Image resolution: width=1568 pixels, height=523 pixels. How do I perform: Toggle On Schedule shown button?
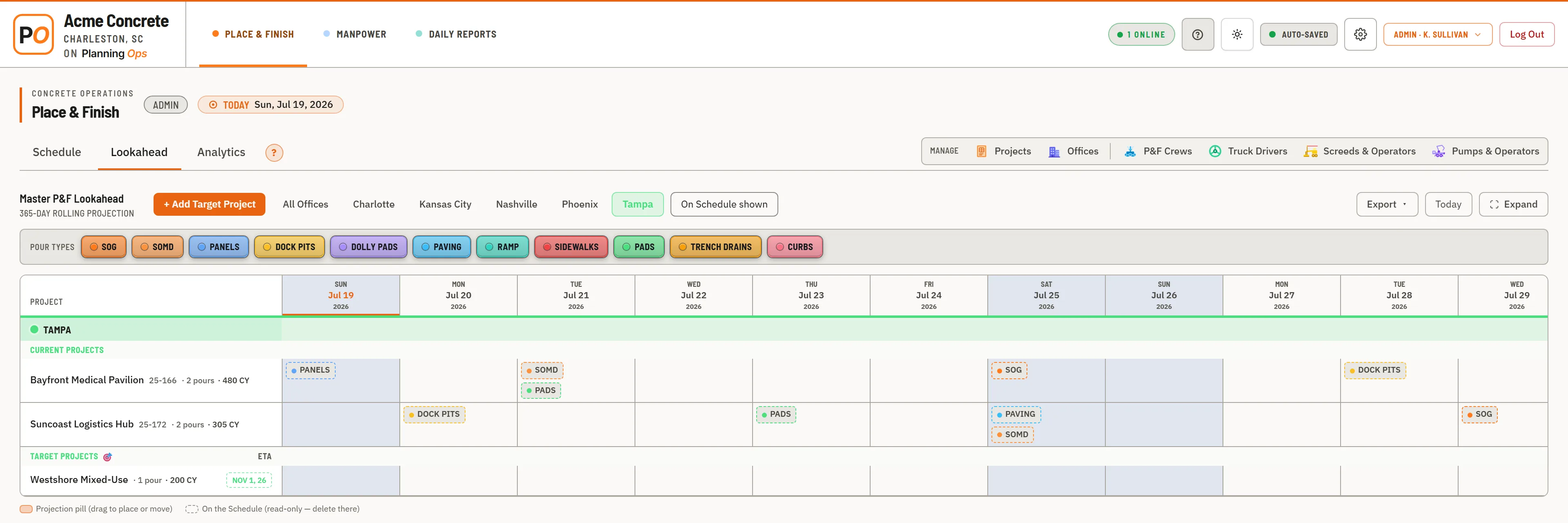tap(724, 205)
